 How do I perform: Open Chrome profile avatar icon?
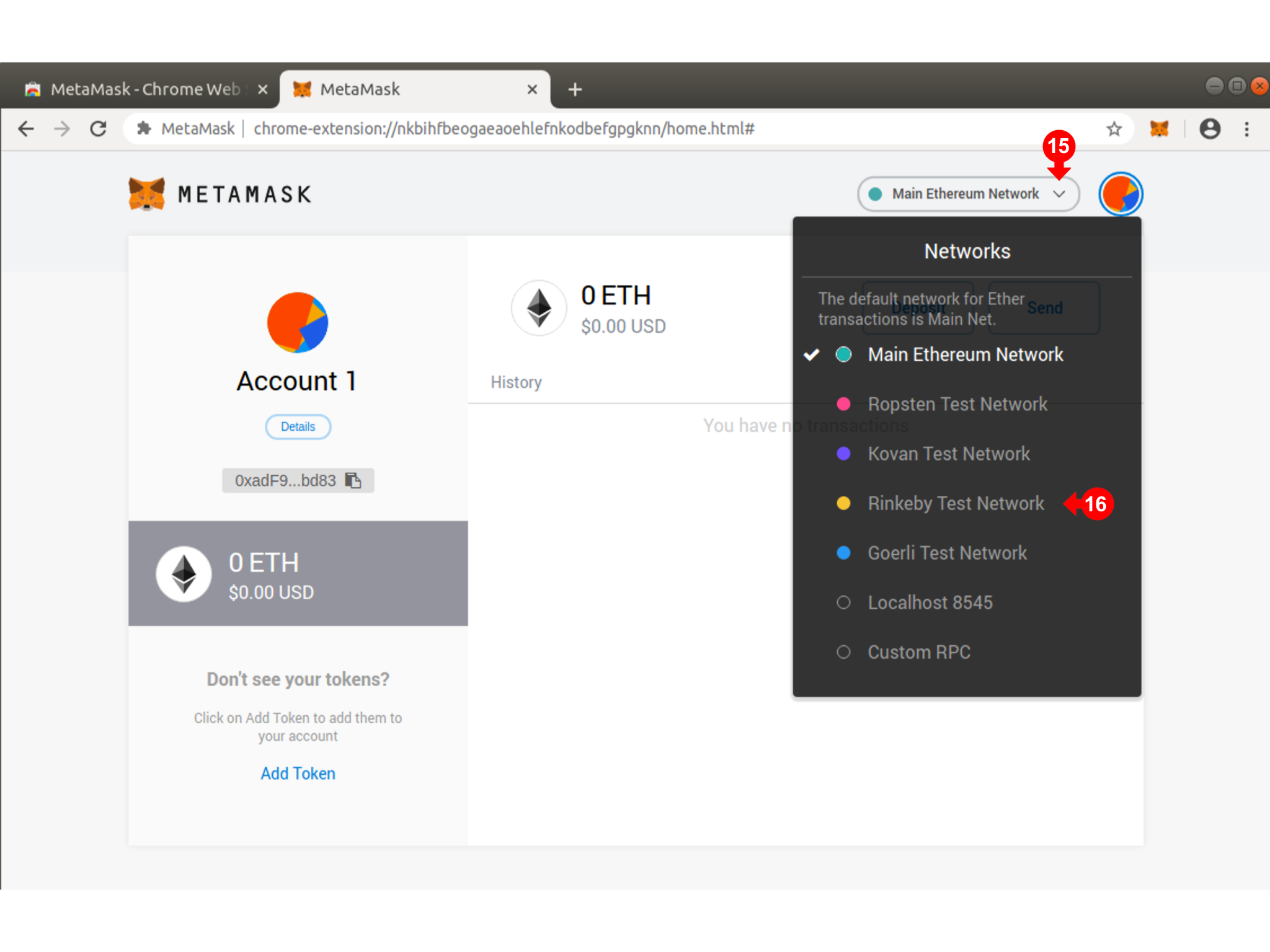[x=1210, y=129]
